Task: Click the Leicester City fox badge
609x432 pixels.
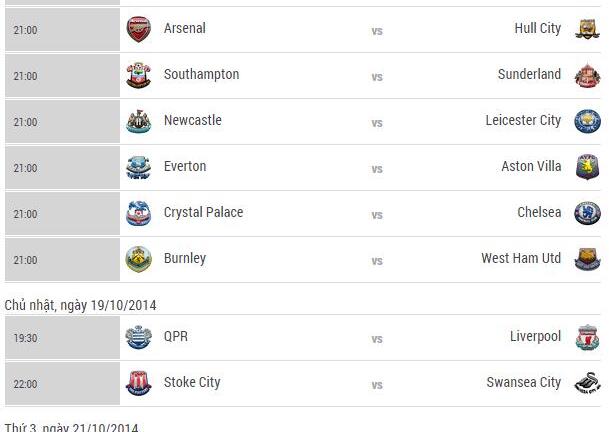Action: tap(587, 121)
